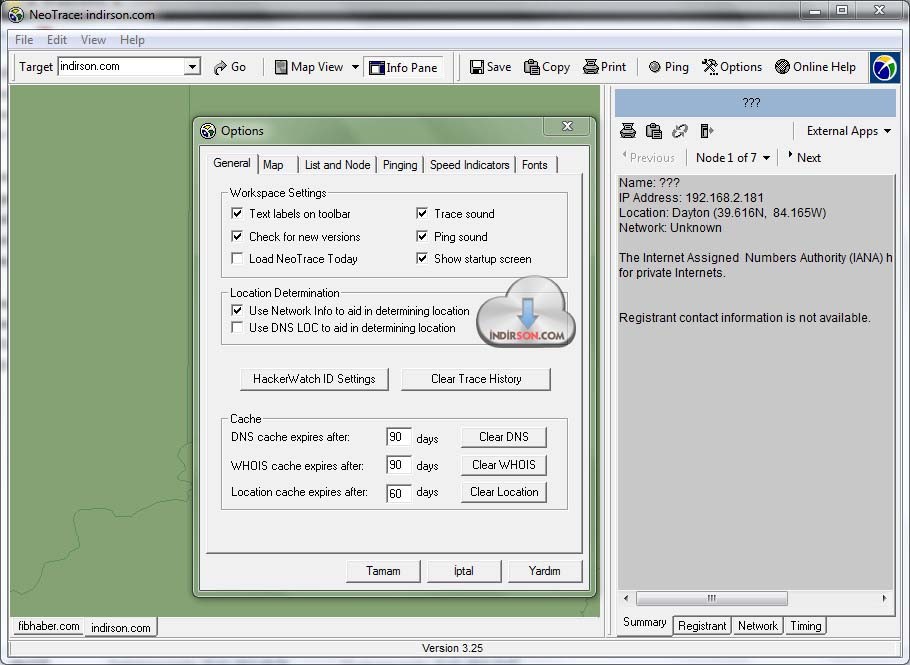Open the External Apps dropdown
Screen dimensions: 910x665
(x=848, y=131)
